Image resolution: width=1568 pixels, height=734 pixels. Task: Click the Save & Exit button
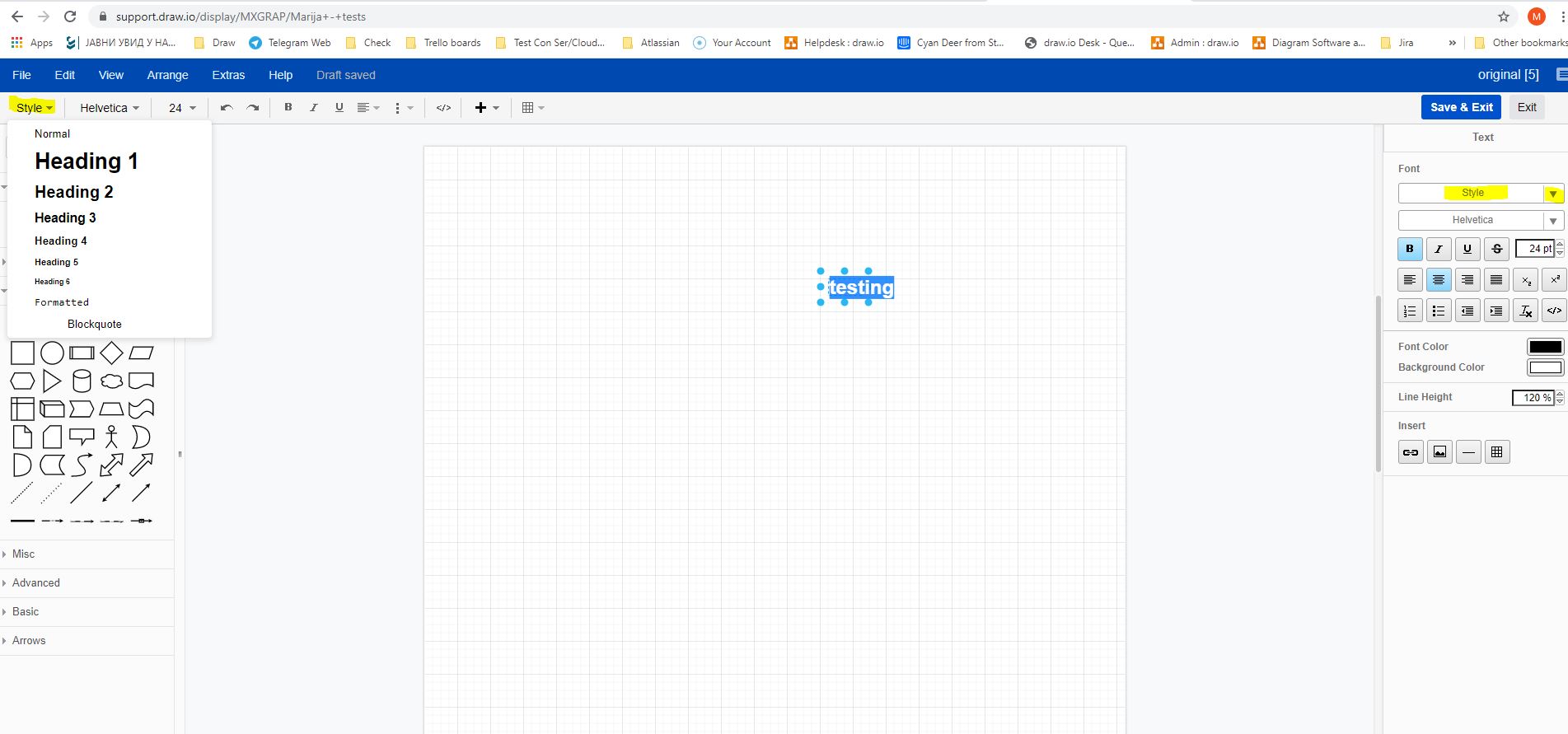(x=1462, y=107)
